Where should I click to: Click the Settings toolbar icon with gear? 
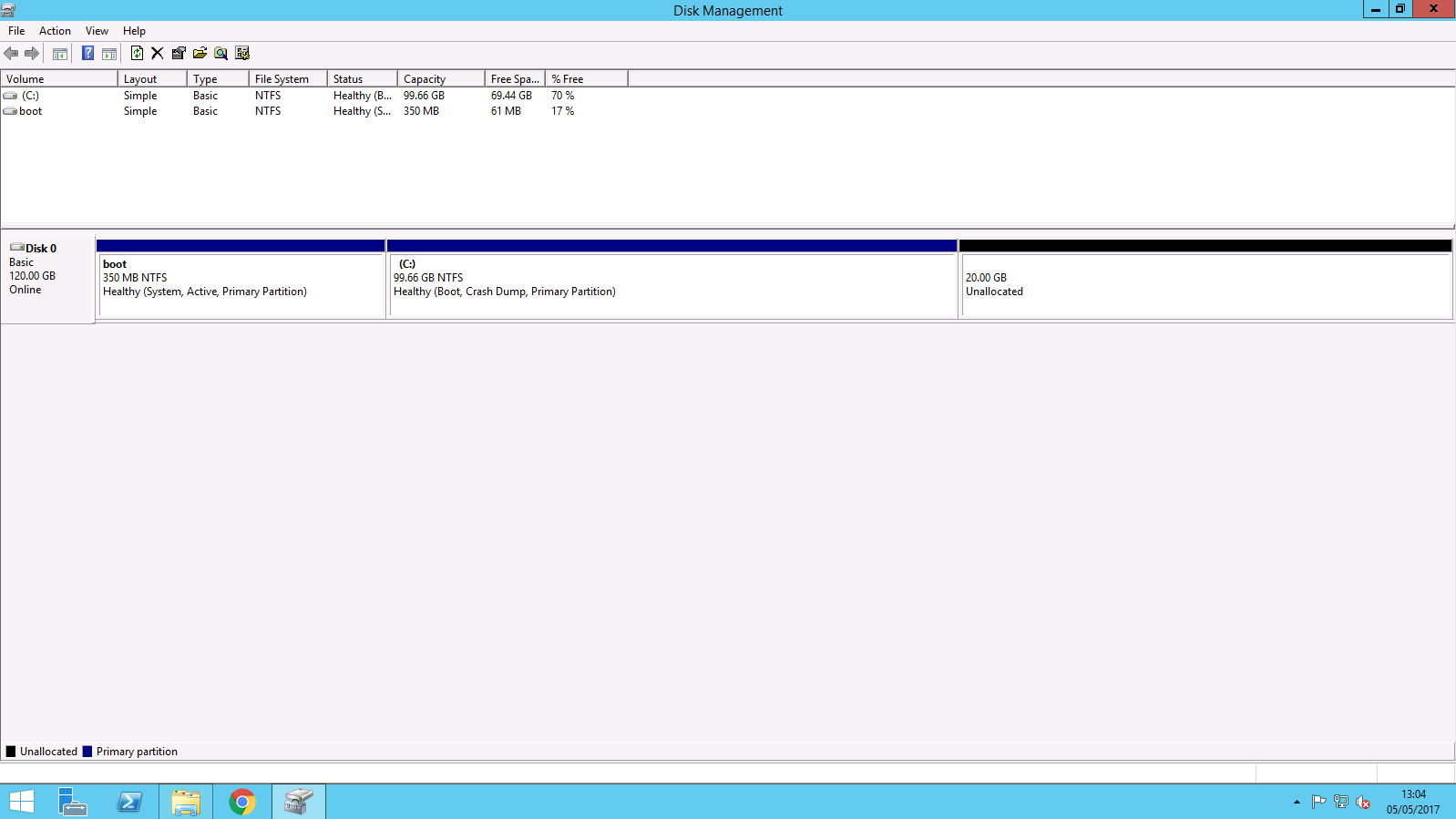(x=242, y=54)
